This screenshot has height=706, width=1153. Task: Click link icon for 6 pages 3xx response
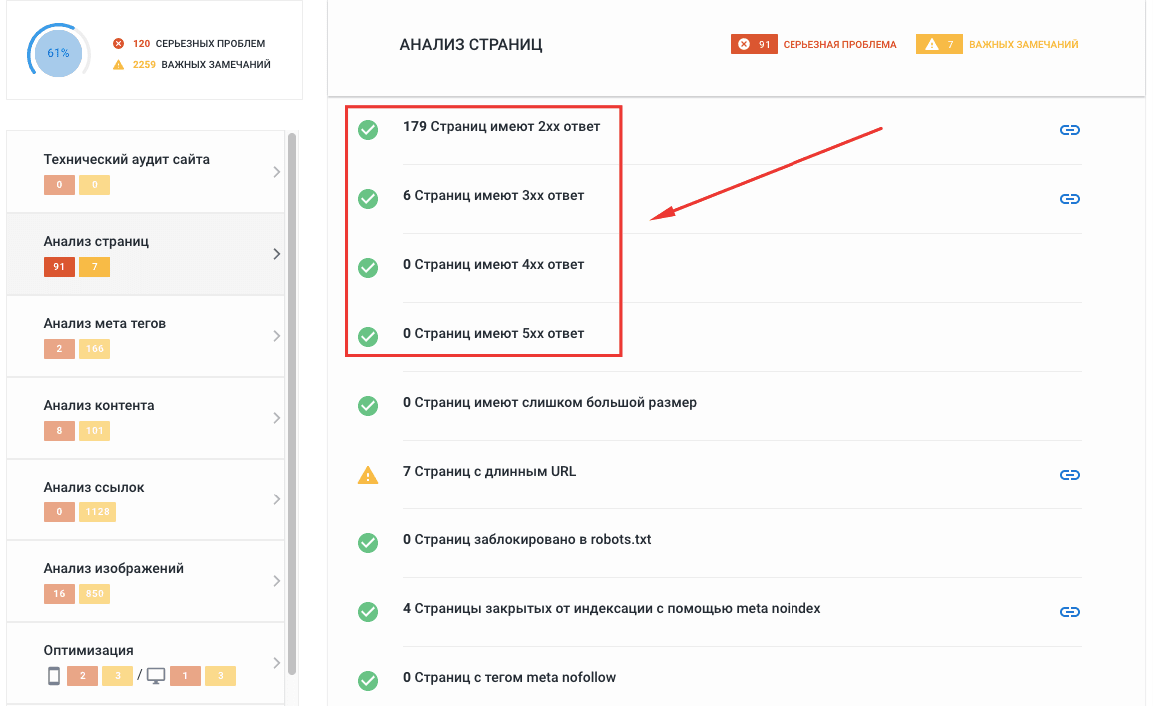point(1069,199)
